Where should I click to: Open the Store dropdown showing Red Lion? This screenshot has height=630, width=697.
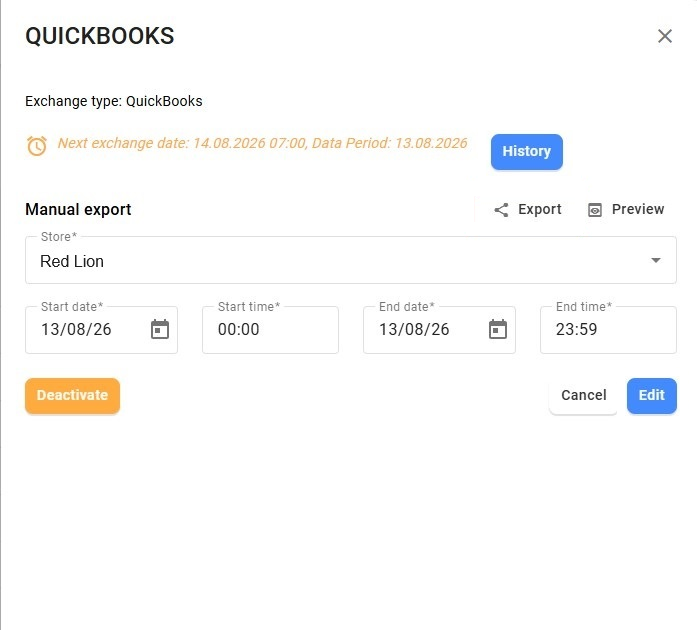[351, 261]
